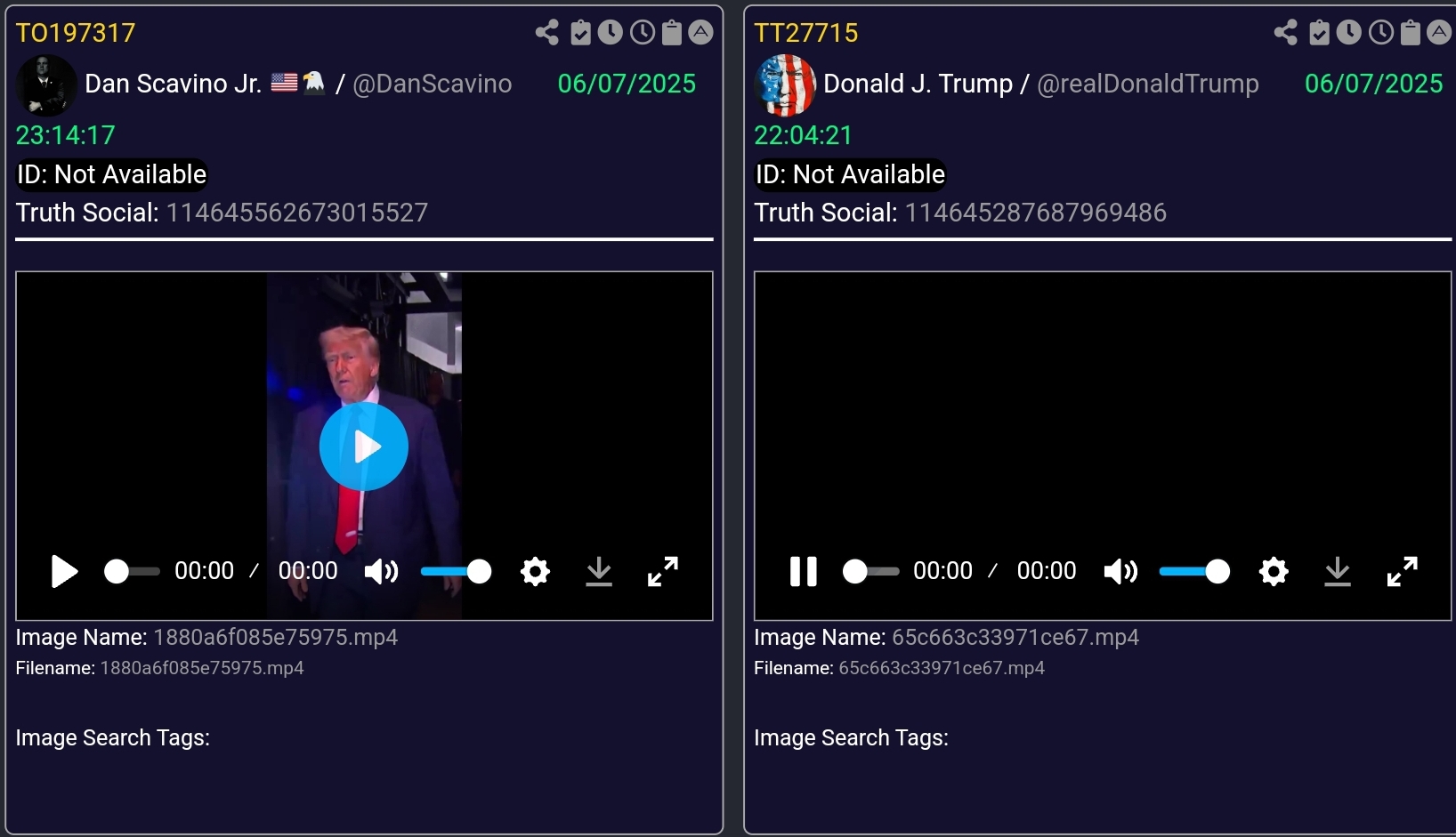Open settings gear on 65c663c33971ce67.mp4 player
Screen dimensions: 1456x837
point(1274,571)
